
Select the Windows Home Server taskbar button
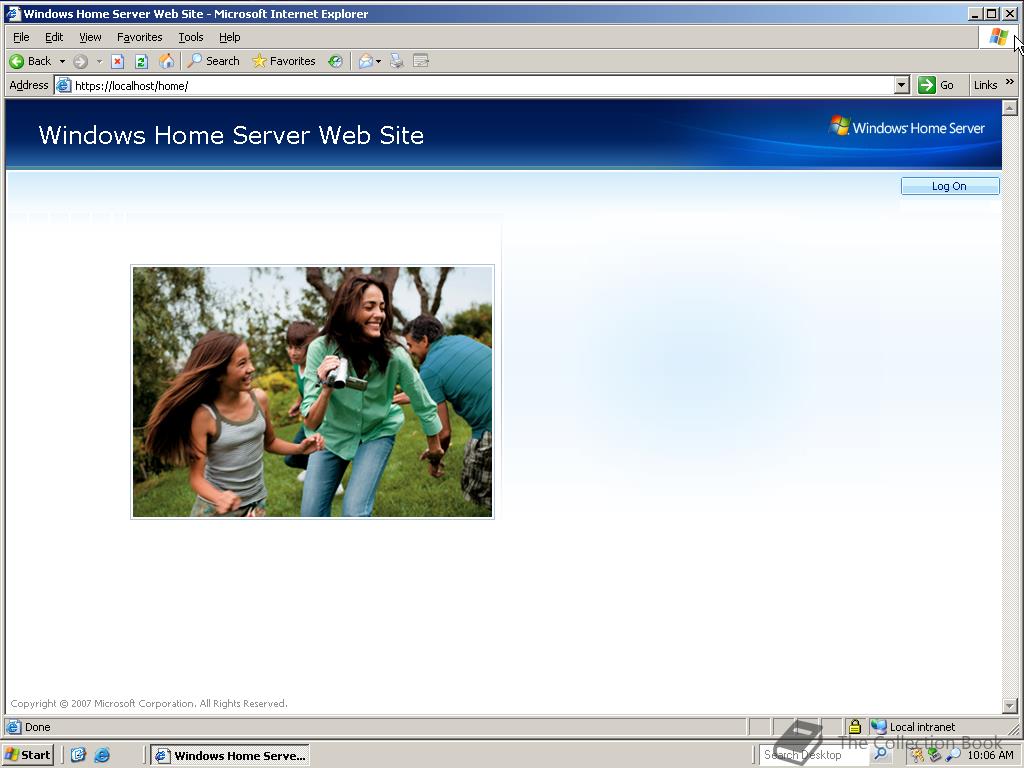tap(230, 756)
